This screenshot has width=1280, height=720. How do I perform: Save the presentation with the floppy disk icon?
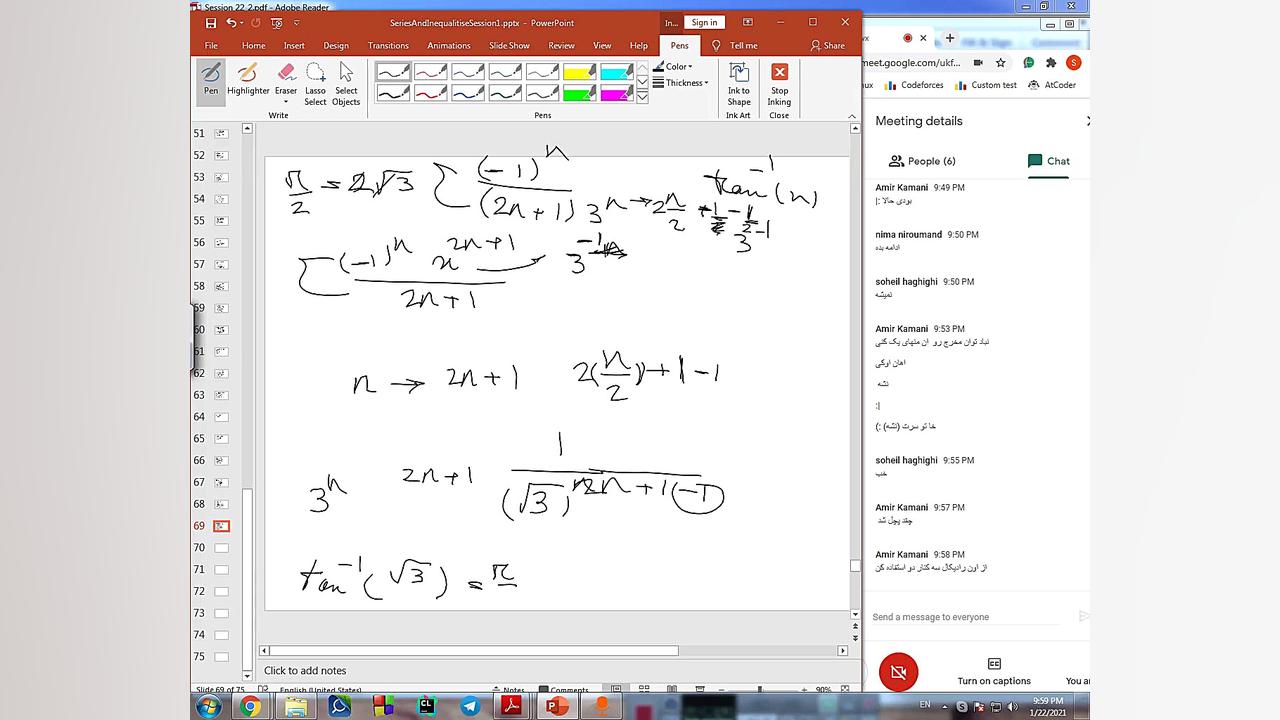click(210, 23)
